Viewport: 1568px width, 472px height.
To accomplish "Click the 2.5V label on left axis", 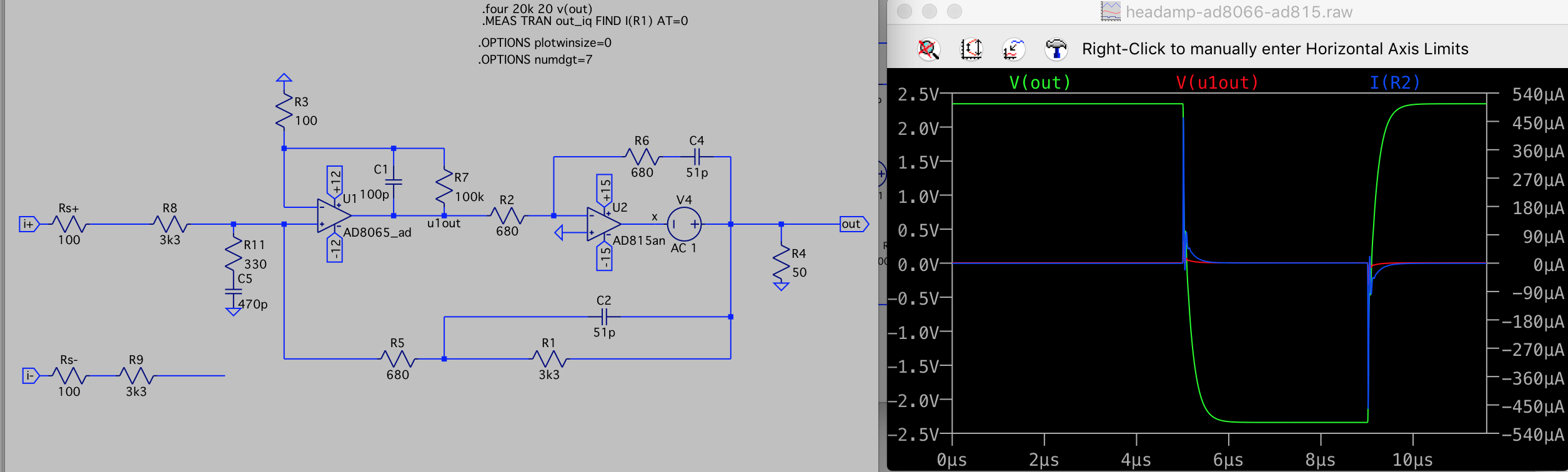I will pyautogui.click(x=918, y=94).
